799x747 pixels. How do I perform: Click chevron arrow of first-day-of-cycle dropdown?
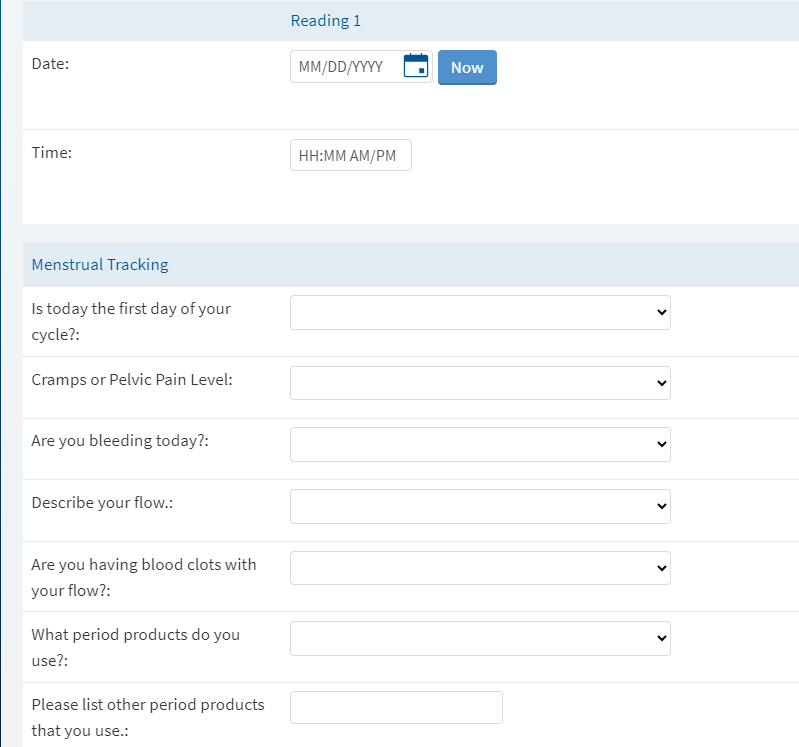pos(661,312)
